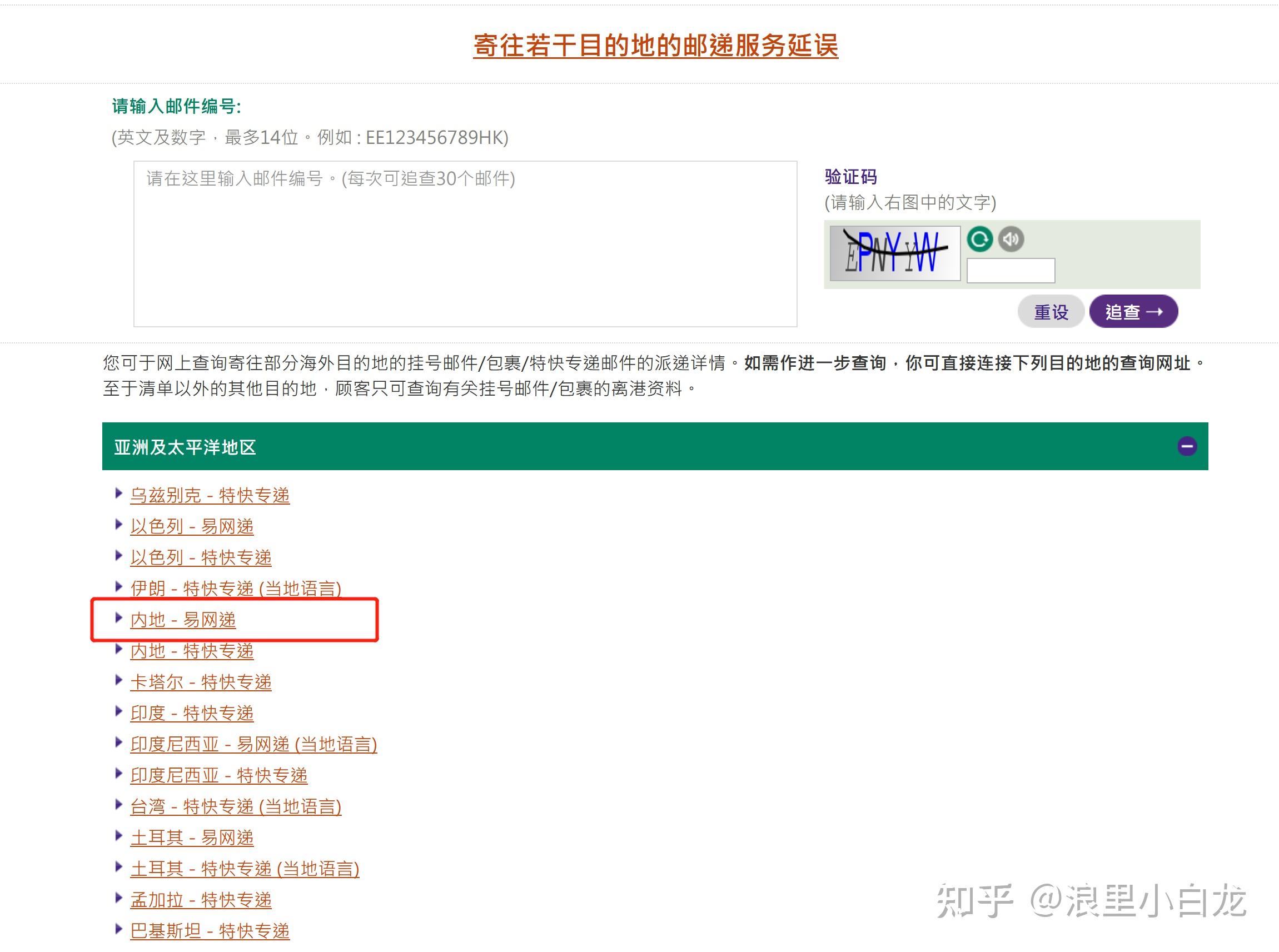Image resolution: width=1279 pixels, height=952 pixels.
Task: Click the arrow bullet before 孟加拉 - 特快专递
Action: click(x=119, y=898)
